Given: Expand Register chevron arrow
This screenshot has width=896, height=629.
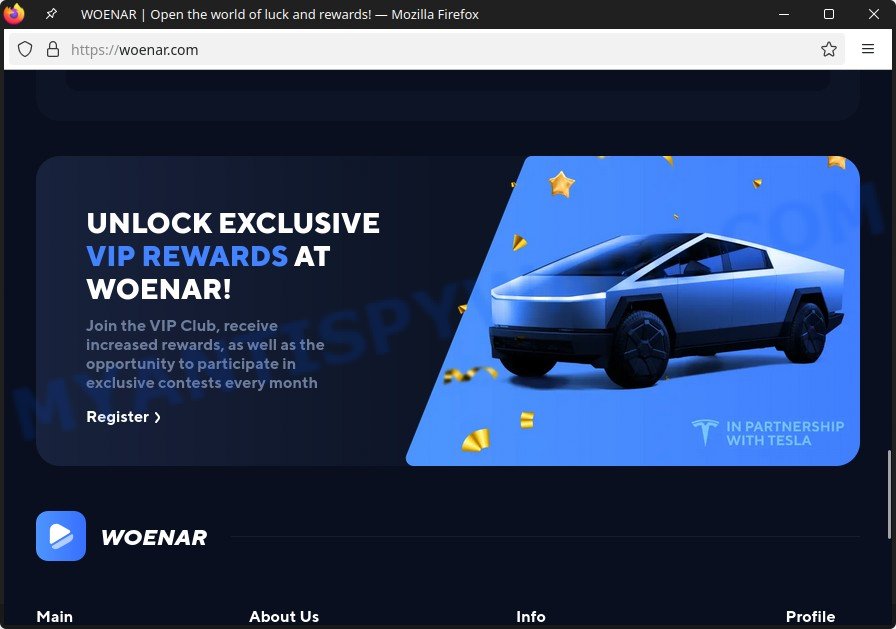Looking at the screenshot, I should [x=158, y=418].
